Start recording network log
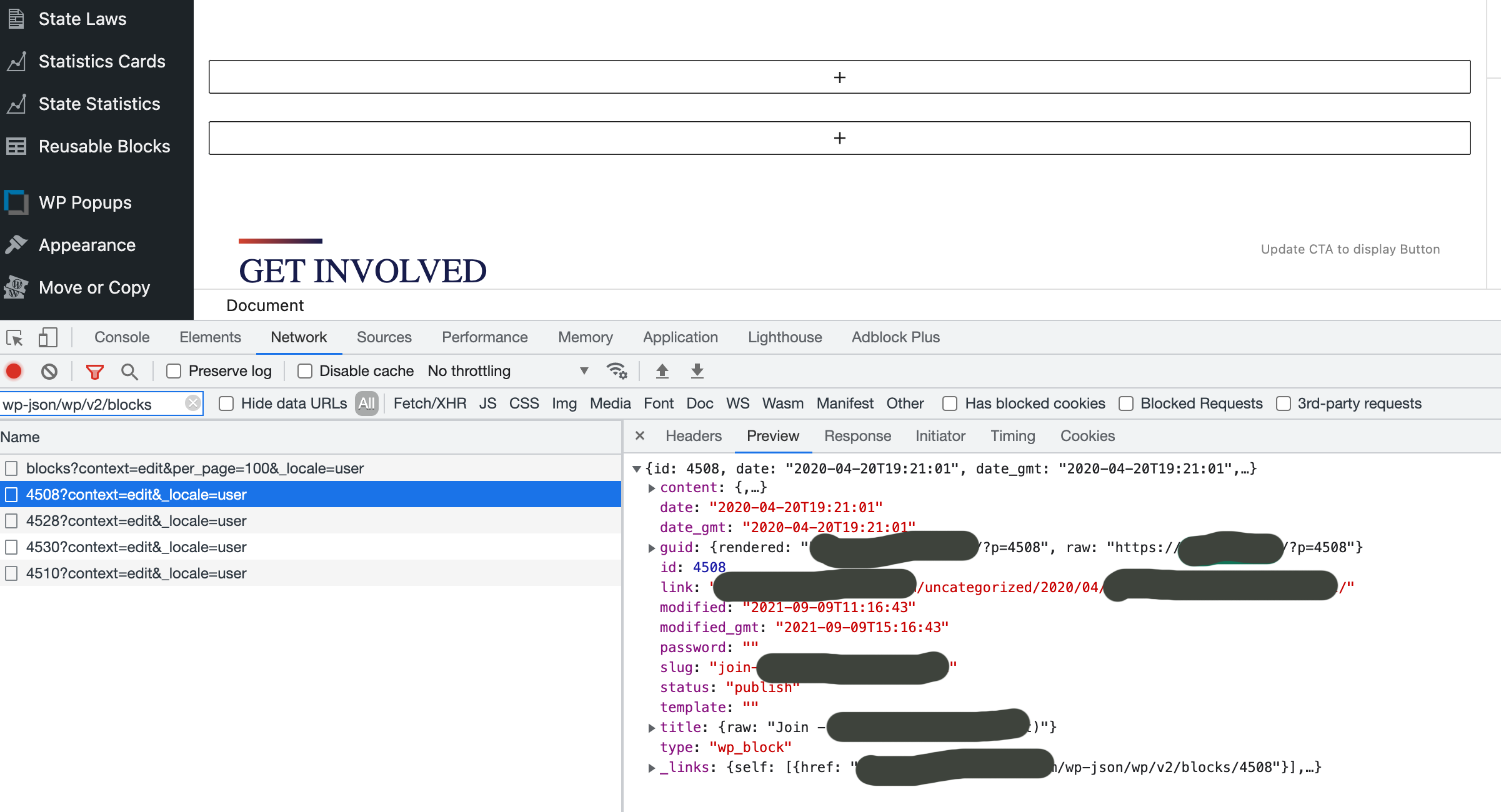 click(x=14, y=371)
